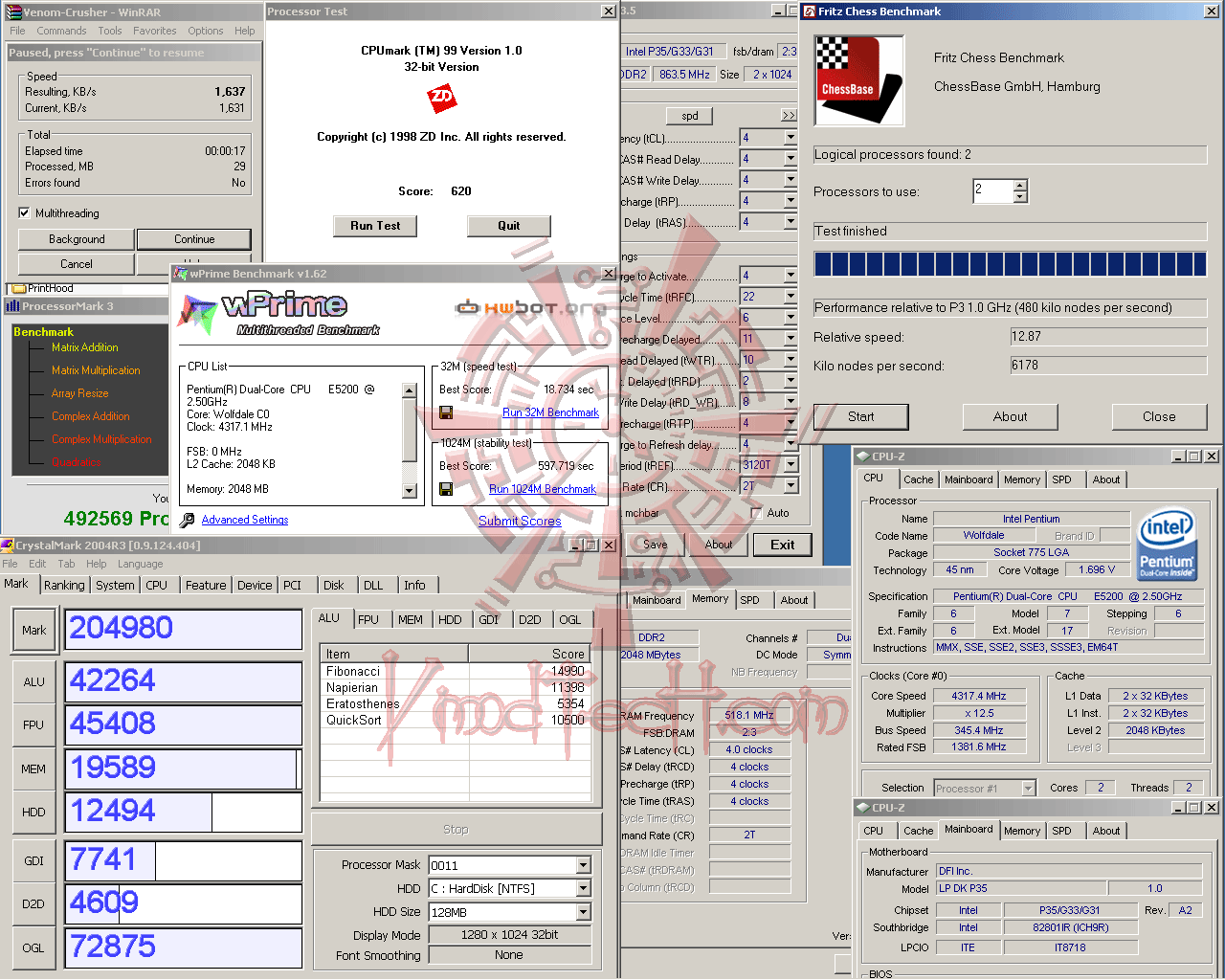The width and height of the screenshot is (1225, 980).
Task: Click the ChessBase logo in Fritz Chess Benchmark
Action: (x=858, y=80)
